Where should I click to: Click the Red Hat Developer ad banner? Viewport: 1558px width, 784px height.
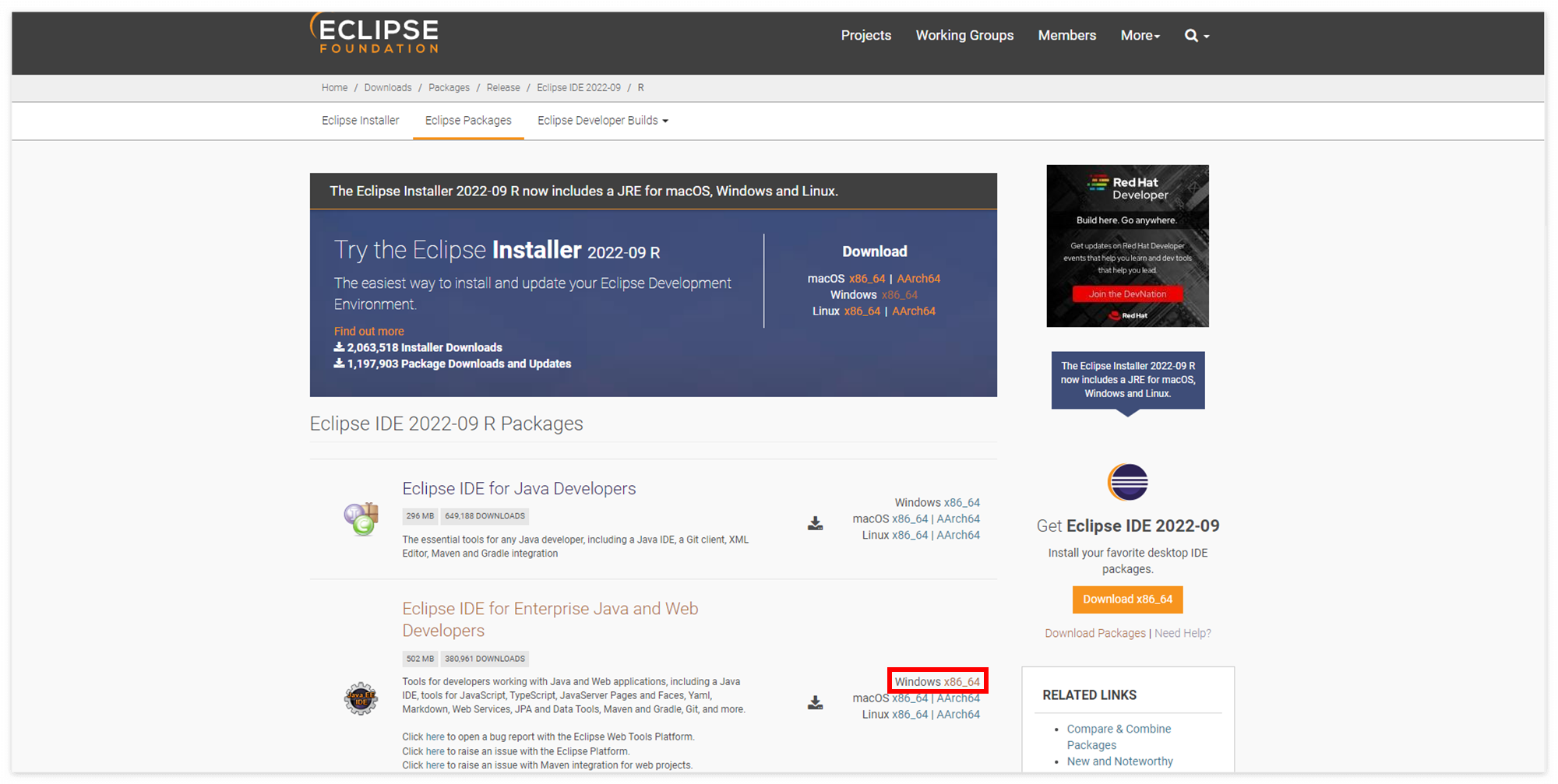point(1127,246)
